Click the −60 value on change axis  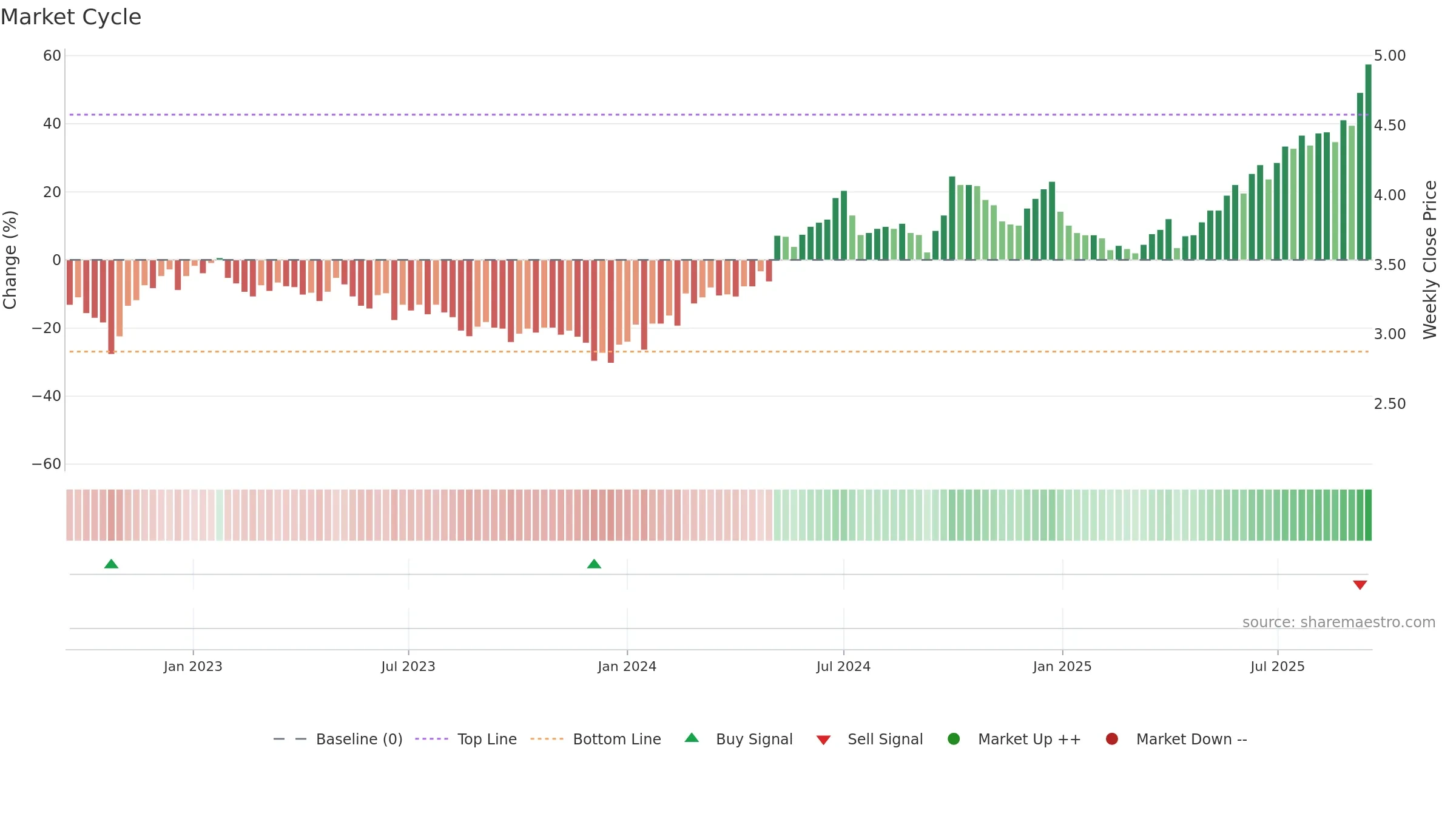point(47,464)
